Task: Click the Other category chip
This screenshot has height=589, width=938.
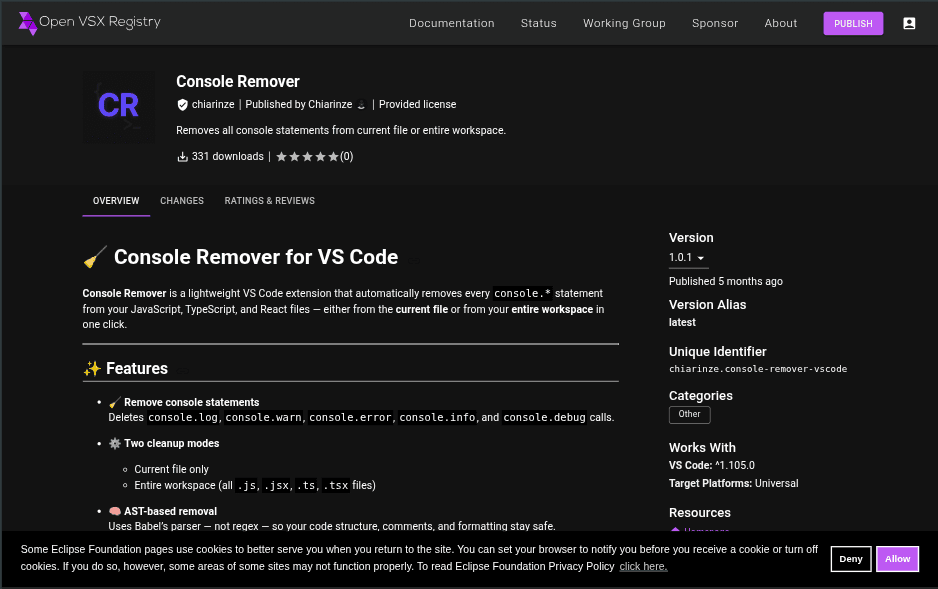Action: [x=689, y=414]
